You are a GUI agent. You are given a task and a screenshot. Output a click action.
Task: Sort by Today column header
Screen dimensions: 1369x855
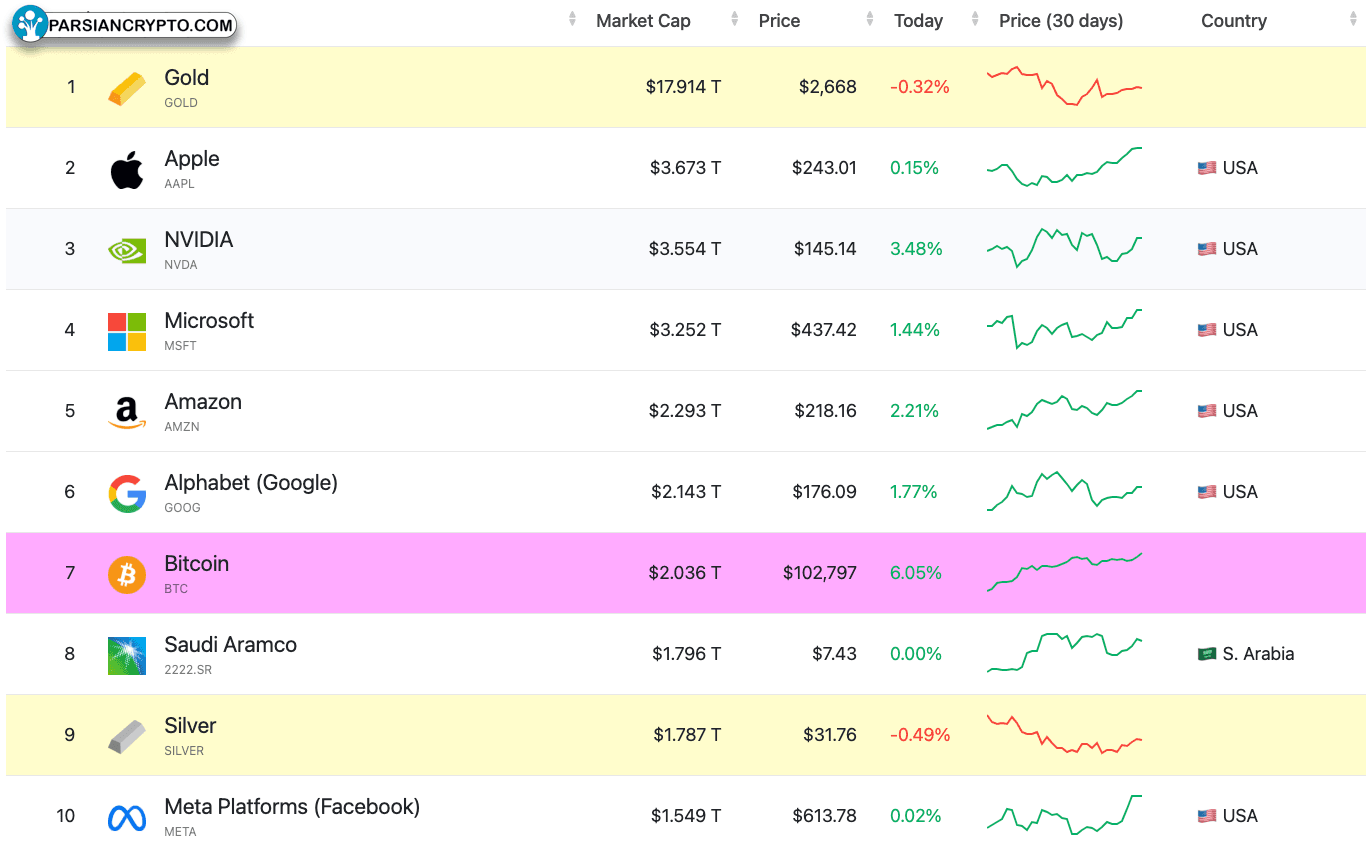point(918,21)
